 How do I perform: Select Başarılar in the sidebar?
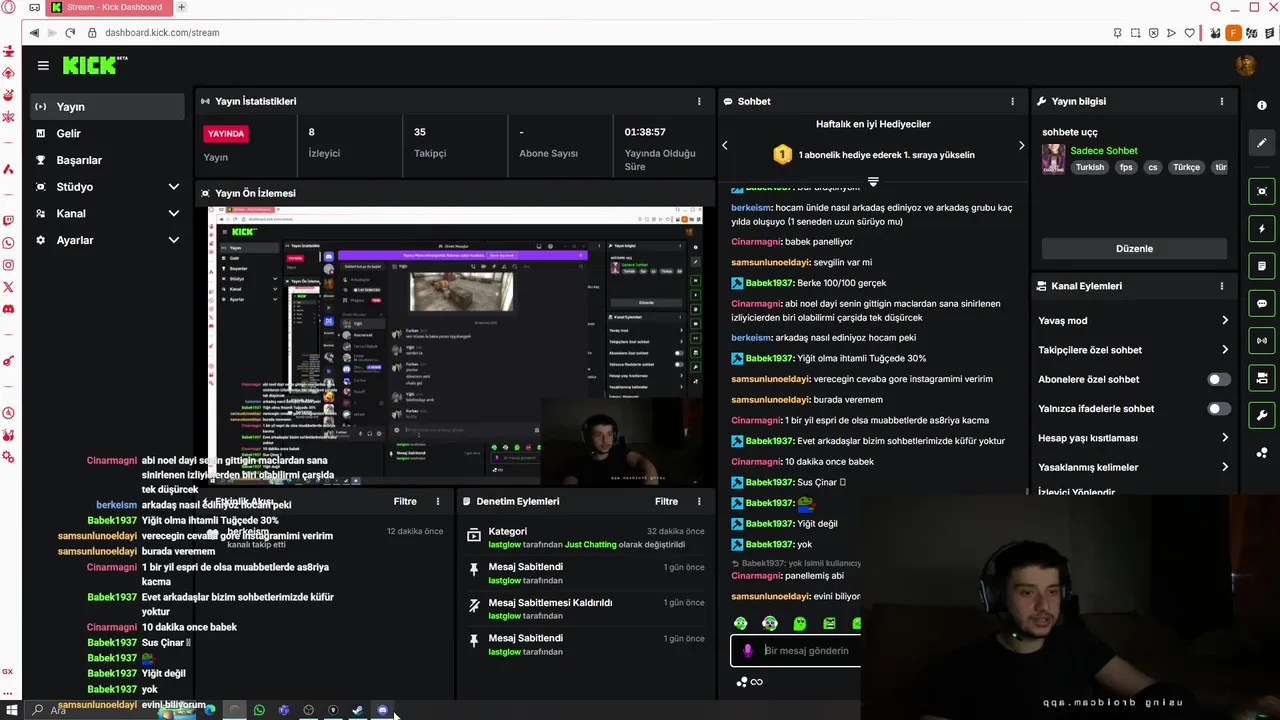(107, 160)
